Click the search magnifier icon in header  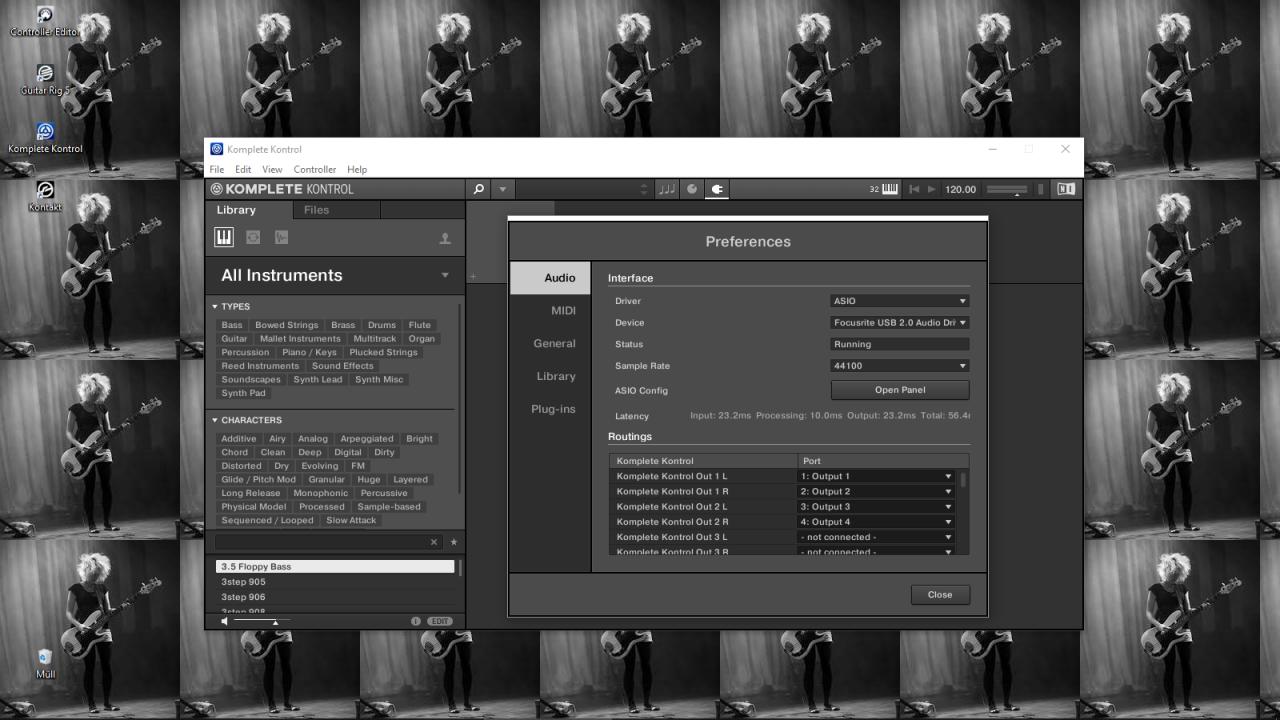478,189
